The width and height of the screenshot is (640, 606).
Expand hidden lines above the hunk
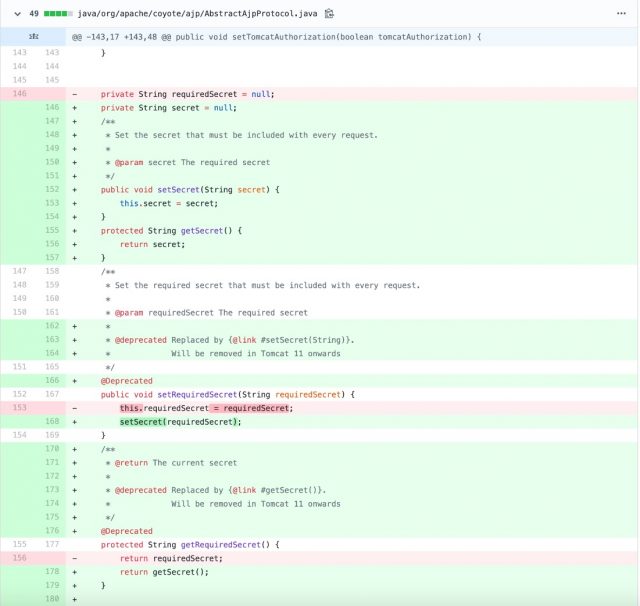click(x=32, y=37)
